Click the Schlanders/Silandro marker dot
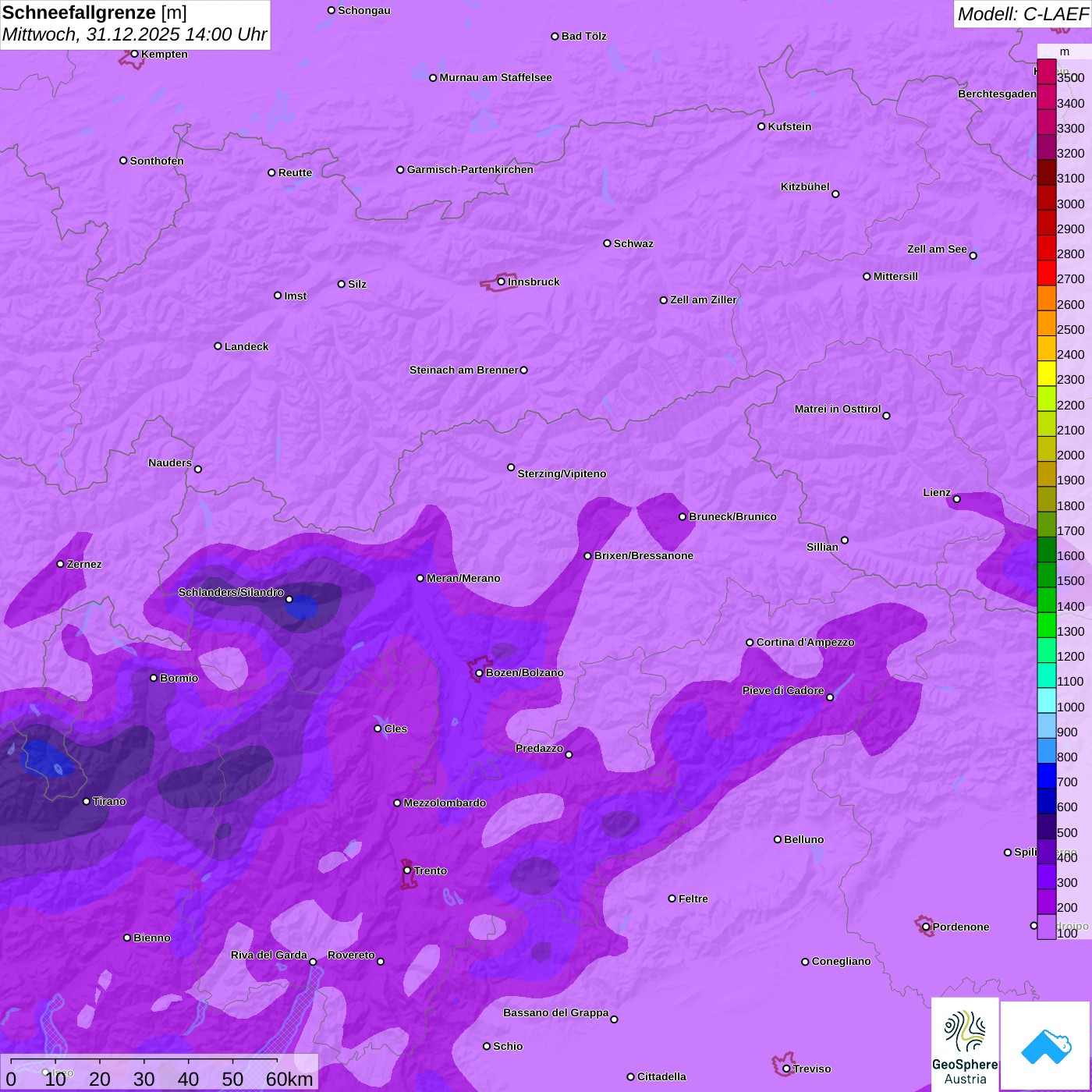 click(x=289, y=599)
